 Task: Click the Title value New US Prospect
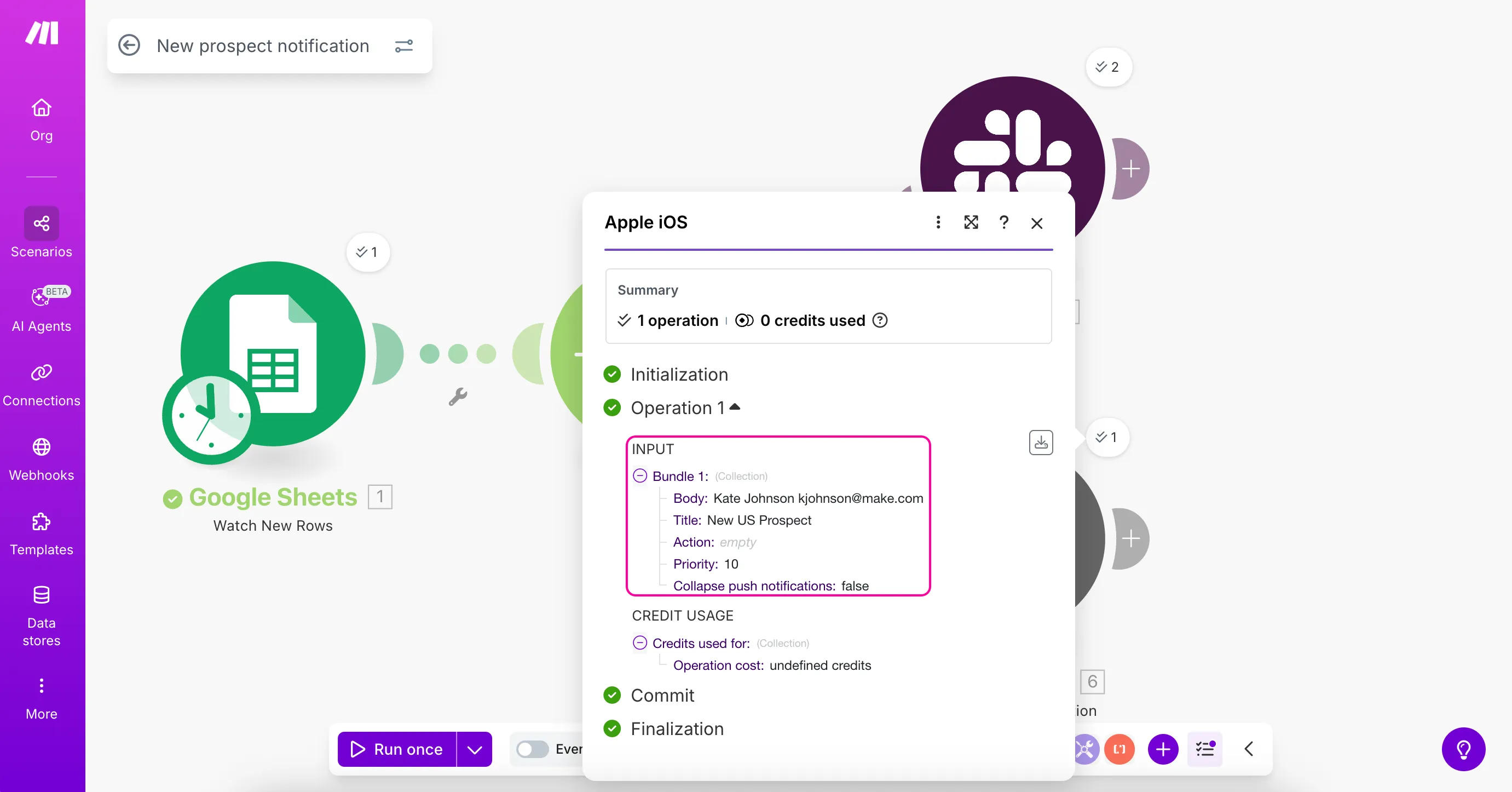759,520
